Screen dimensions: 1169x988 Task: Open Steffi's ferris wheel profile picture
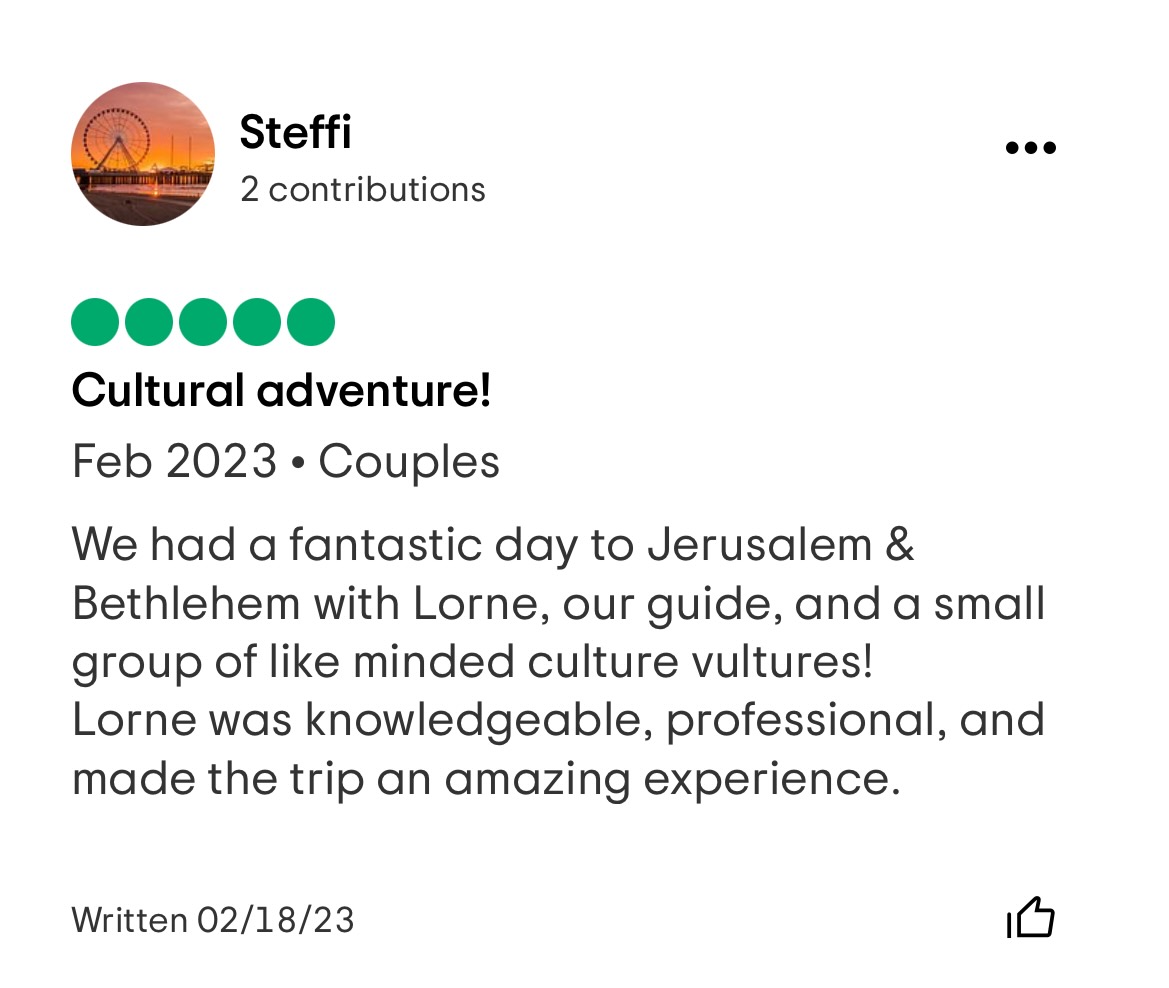(143, 154)
